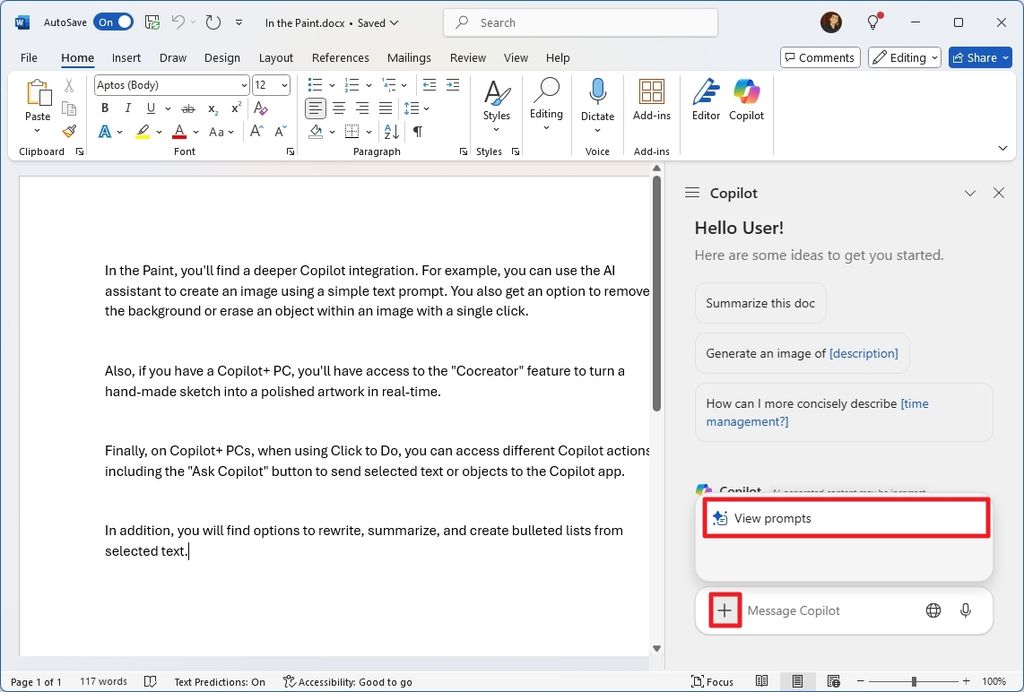Click the globe icon in Copilot box
The width and height of the screenshot is (1024, 692).
[x=933, y=610]
